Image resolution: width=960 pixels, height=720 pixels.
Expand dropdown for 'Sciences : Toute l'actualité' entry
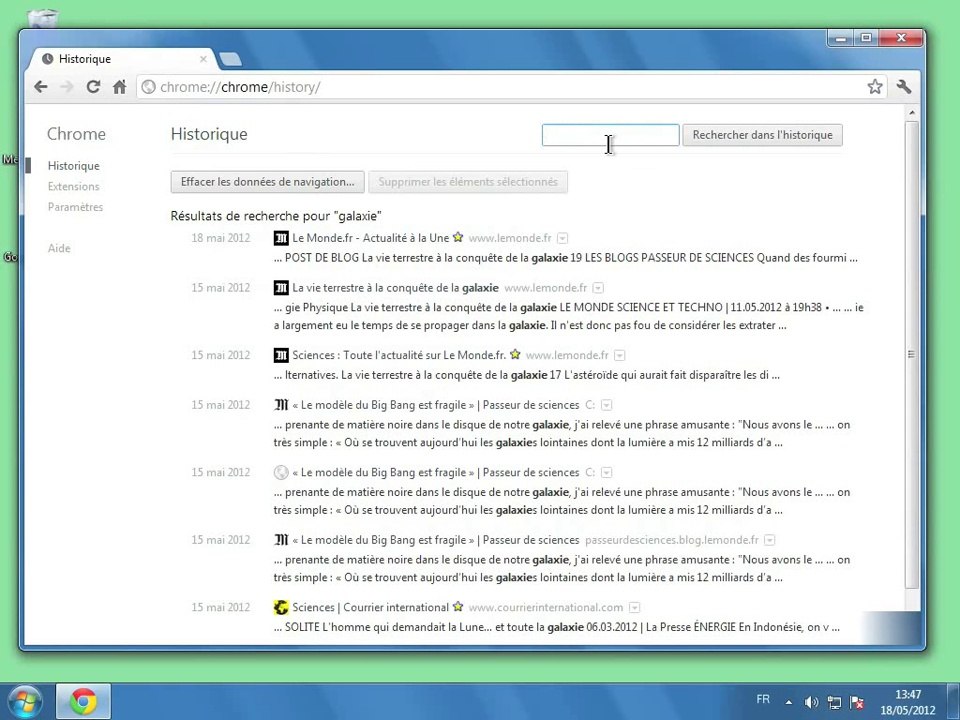click(620, 355)
